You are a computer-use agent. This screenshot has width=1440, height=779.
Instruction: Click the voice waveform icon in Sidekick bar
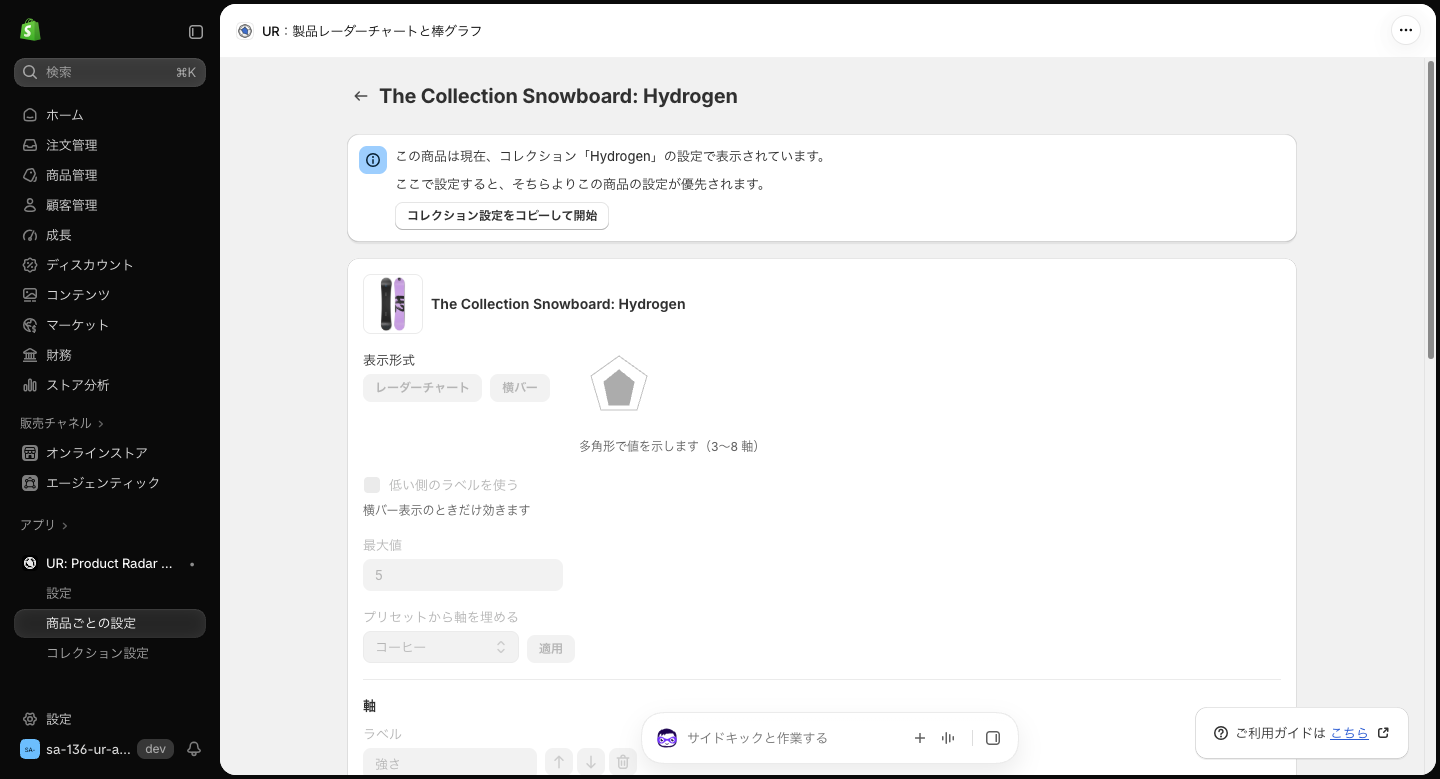click(948, 738)
